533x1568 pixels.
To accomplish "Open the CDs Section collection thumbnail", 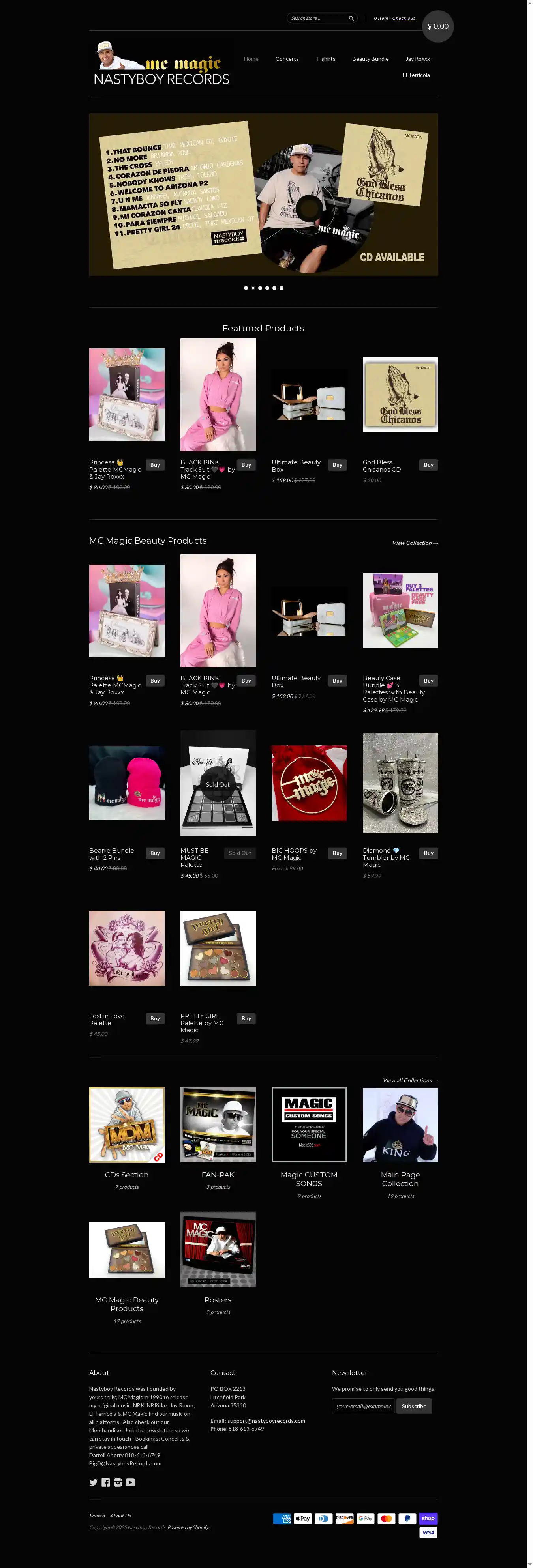I will coord(127,1125).
